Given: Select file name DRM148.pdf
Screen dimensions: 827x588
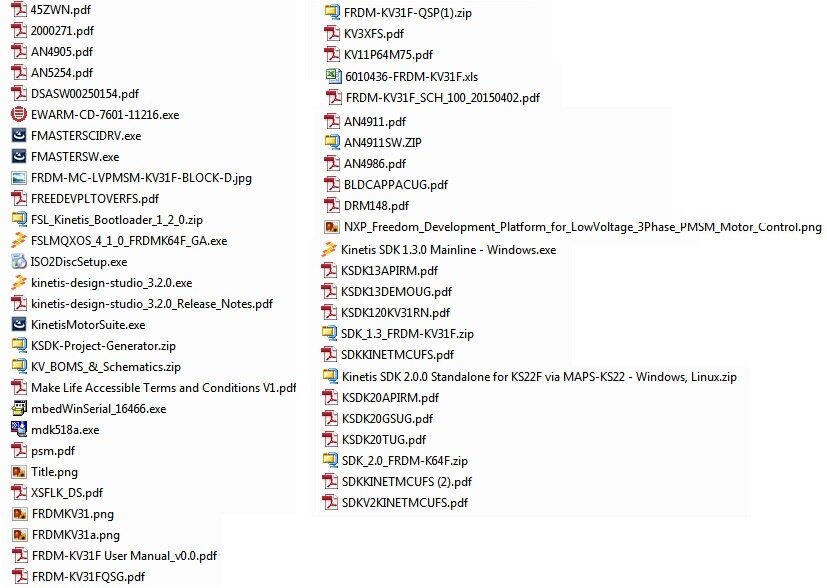Looking at the screenshot, I should pyautogui.click(x=377, y=206).
